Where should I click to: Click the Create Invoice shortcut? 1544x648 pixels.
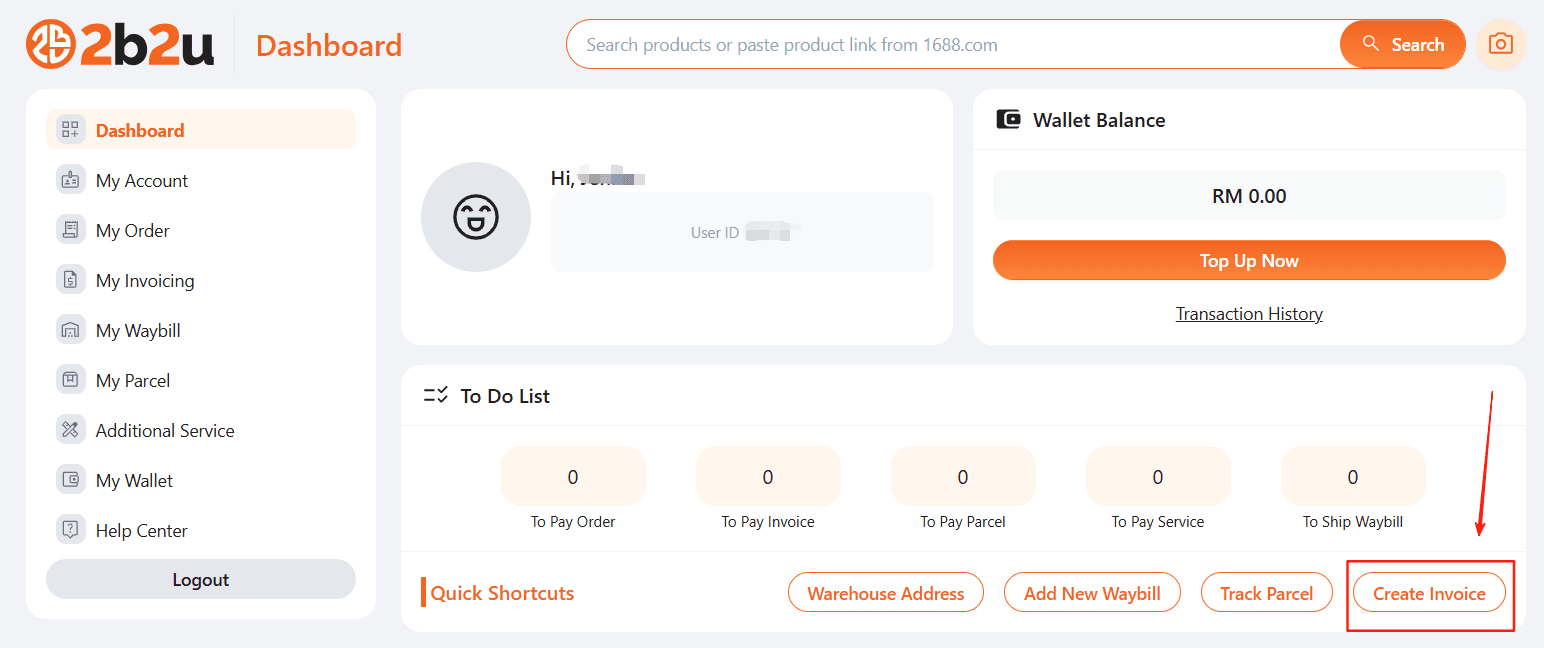click(1428, 593)
